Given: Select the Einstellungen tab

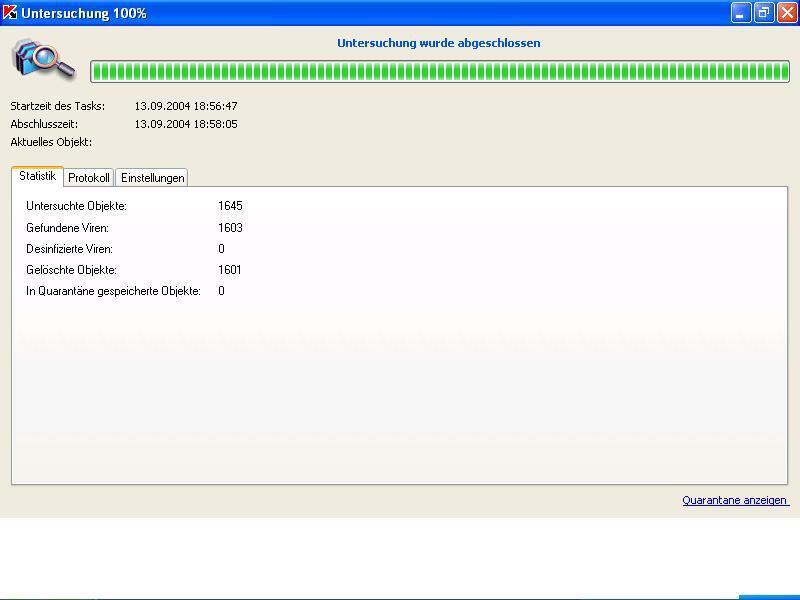Looking at the screenshot, I should (152, 178).
